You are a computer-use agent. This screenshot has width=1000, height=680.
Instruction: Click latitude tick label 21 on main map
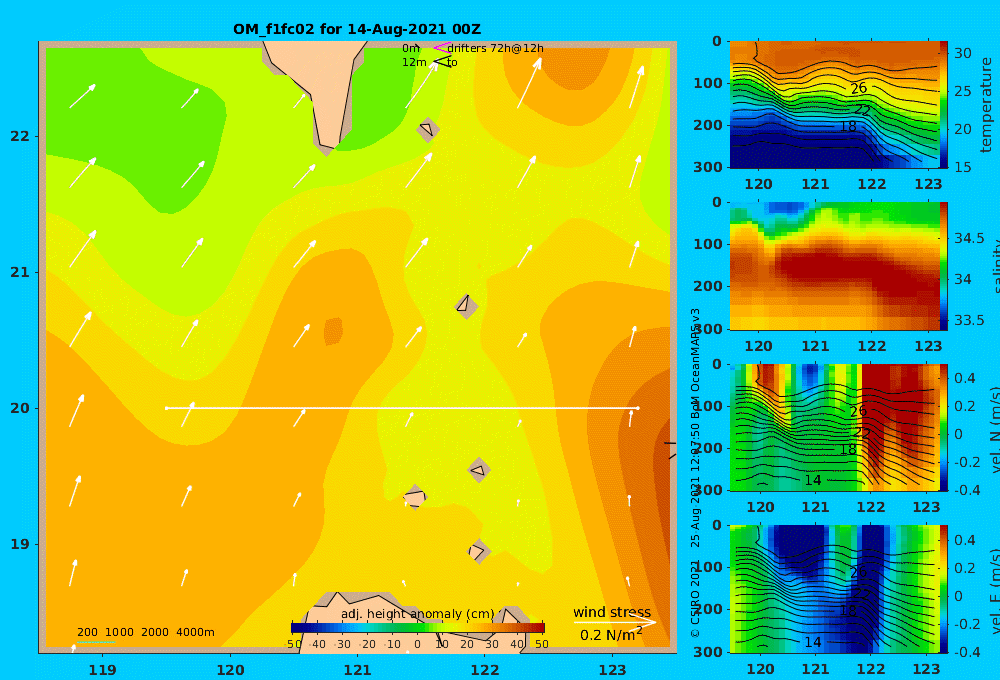20,272
